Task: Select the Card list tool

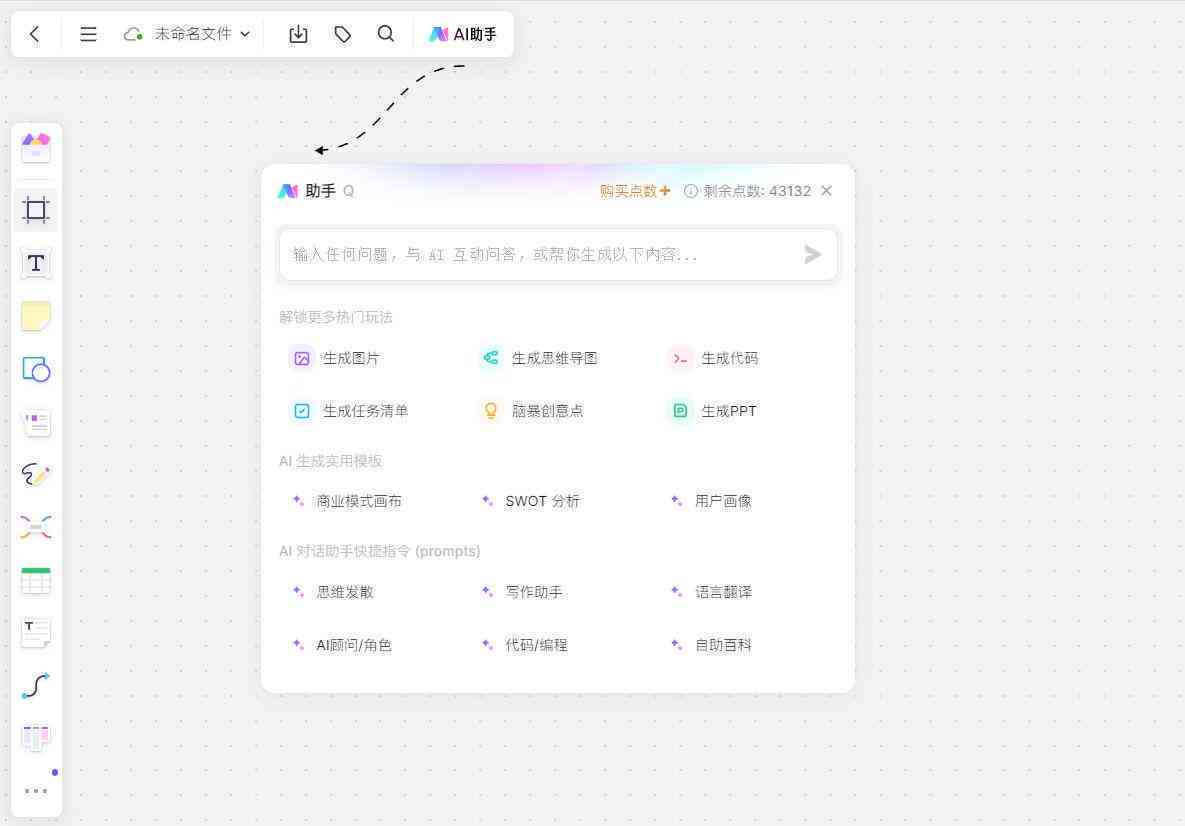Action: (36, 422)
